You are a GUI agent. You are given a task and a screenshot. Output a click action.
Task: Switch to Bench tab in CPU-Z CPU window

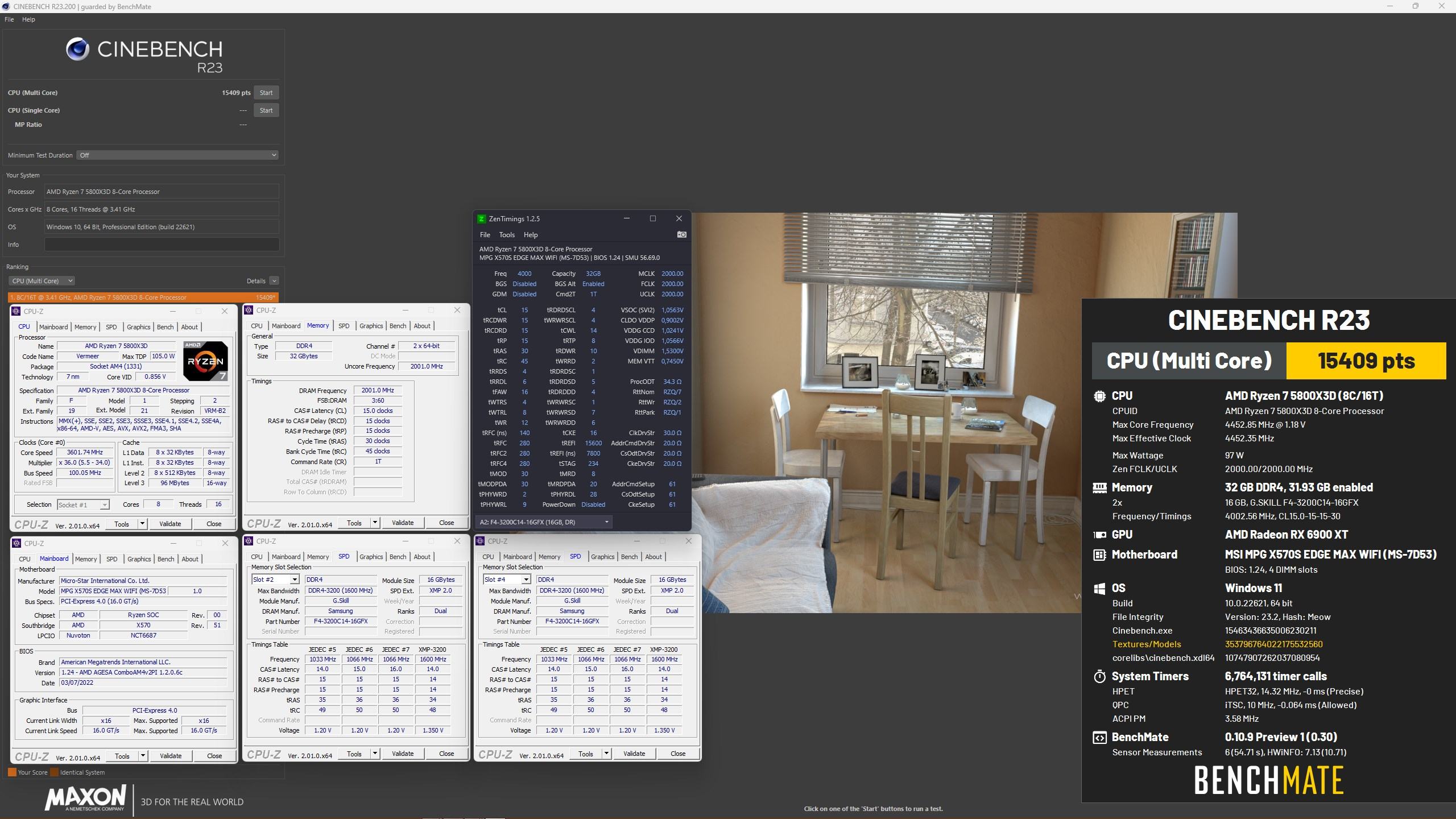(165, 327)
